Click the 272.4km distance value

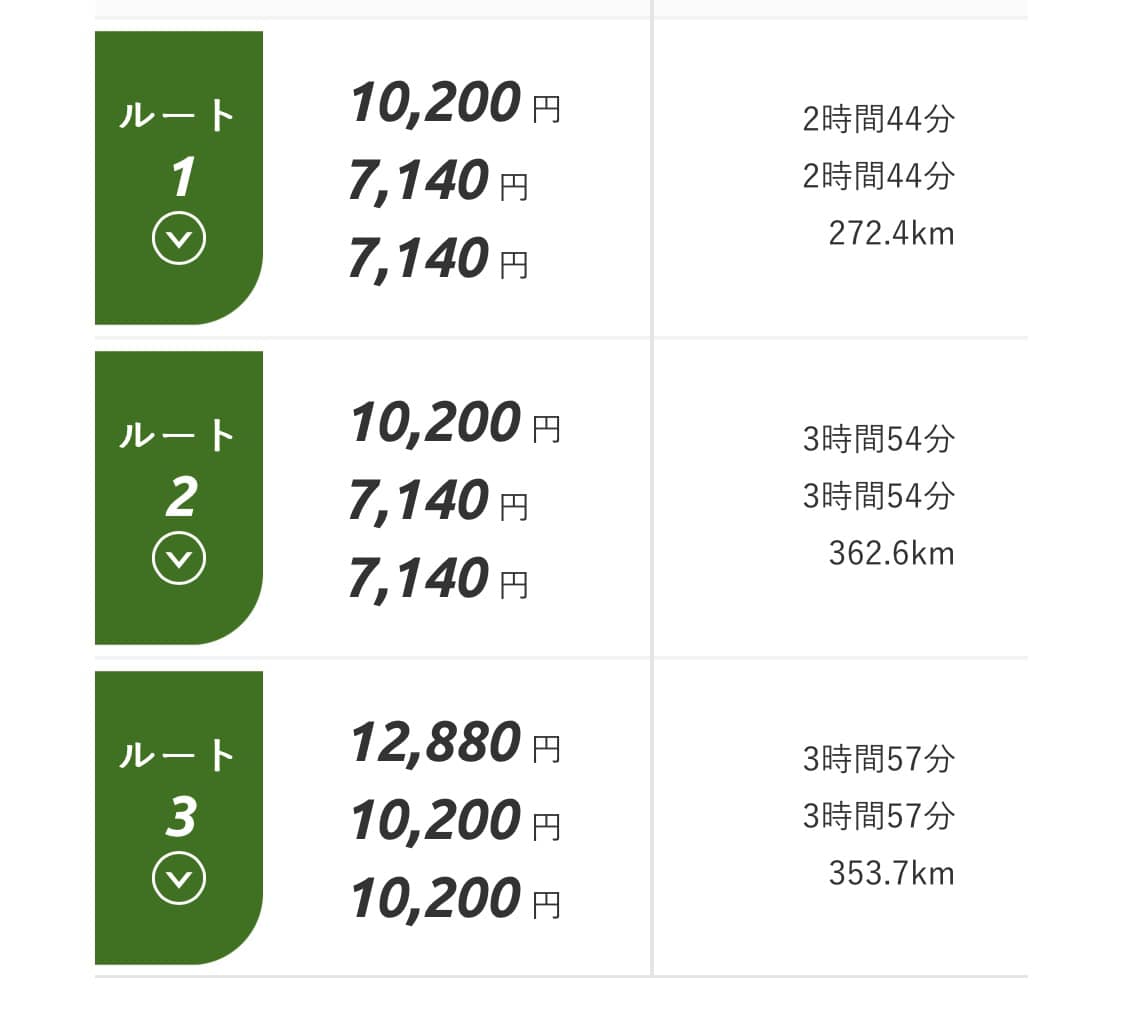(891, 234)
